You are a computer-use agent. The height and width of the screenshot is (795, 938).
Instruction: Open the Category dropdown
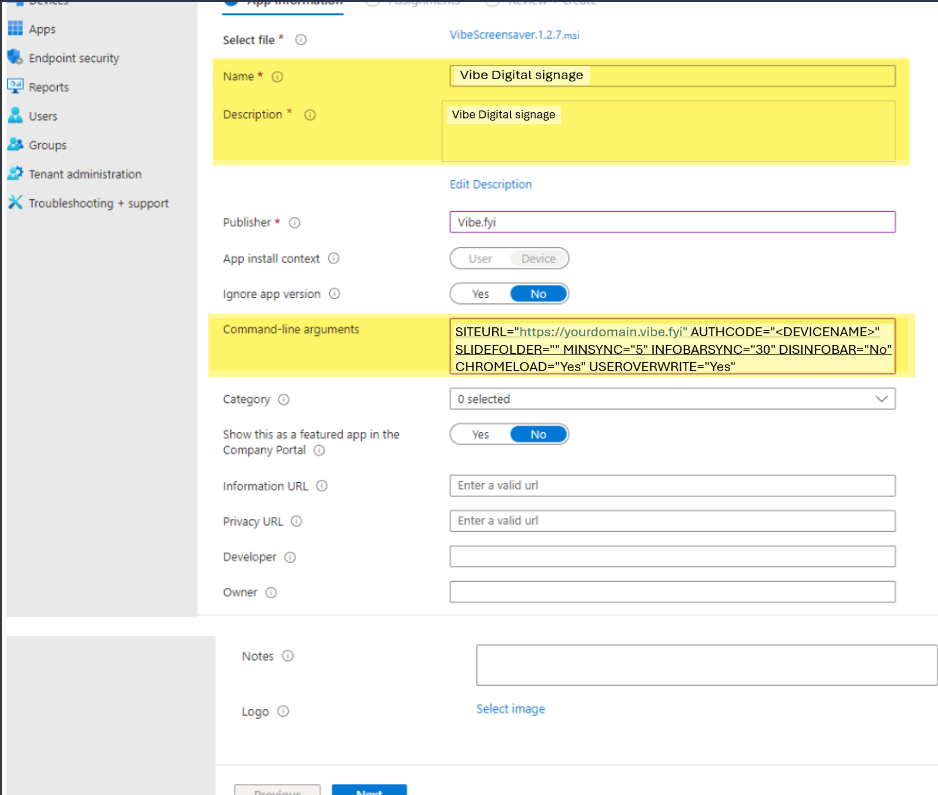(x=672, y=399)
